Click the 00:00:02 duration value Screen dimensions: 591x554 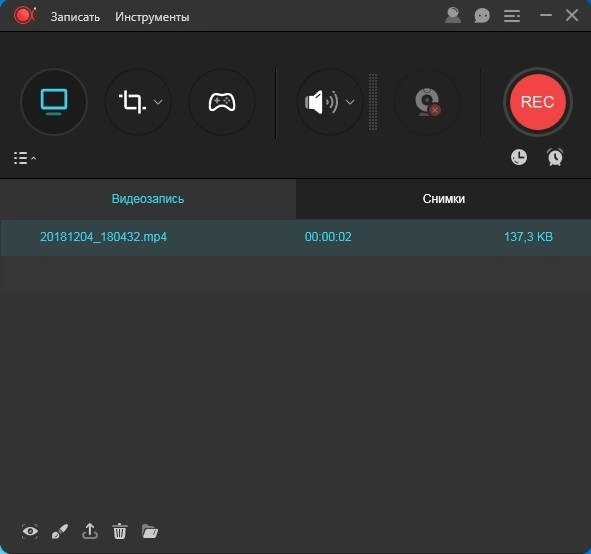click(x=328, y=237)
